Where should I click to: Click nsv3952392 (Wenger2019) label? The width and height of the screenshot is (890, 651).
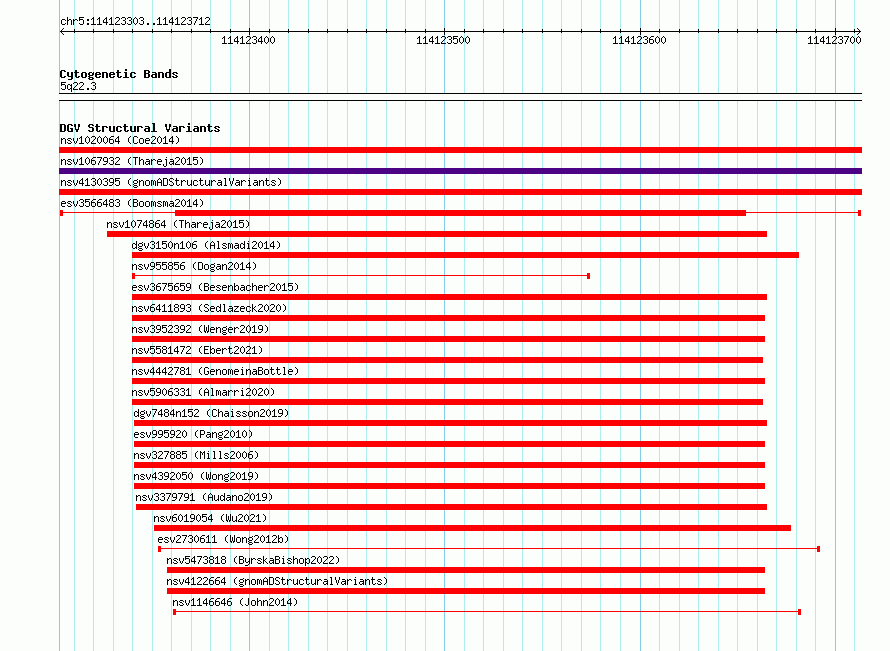pyautogui.click(x=200, y=329)
